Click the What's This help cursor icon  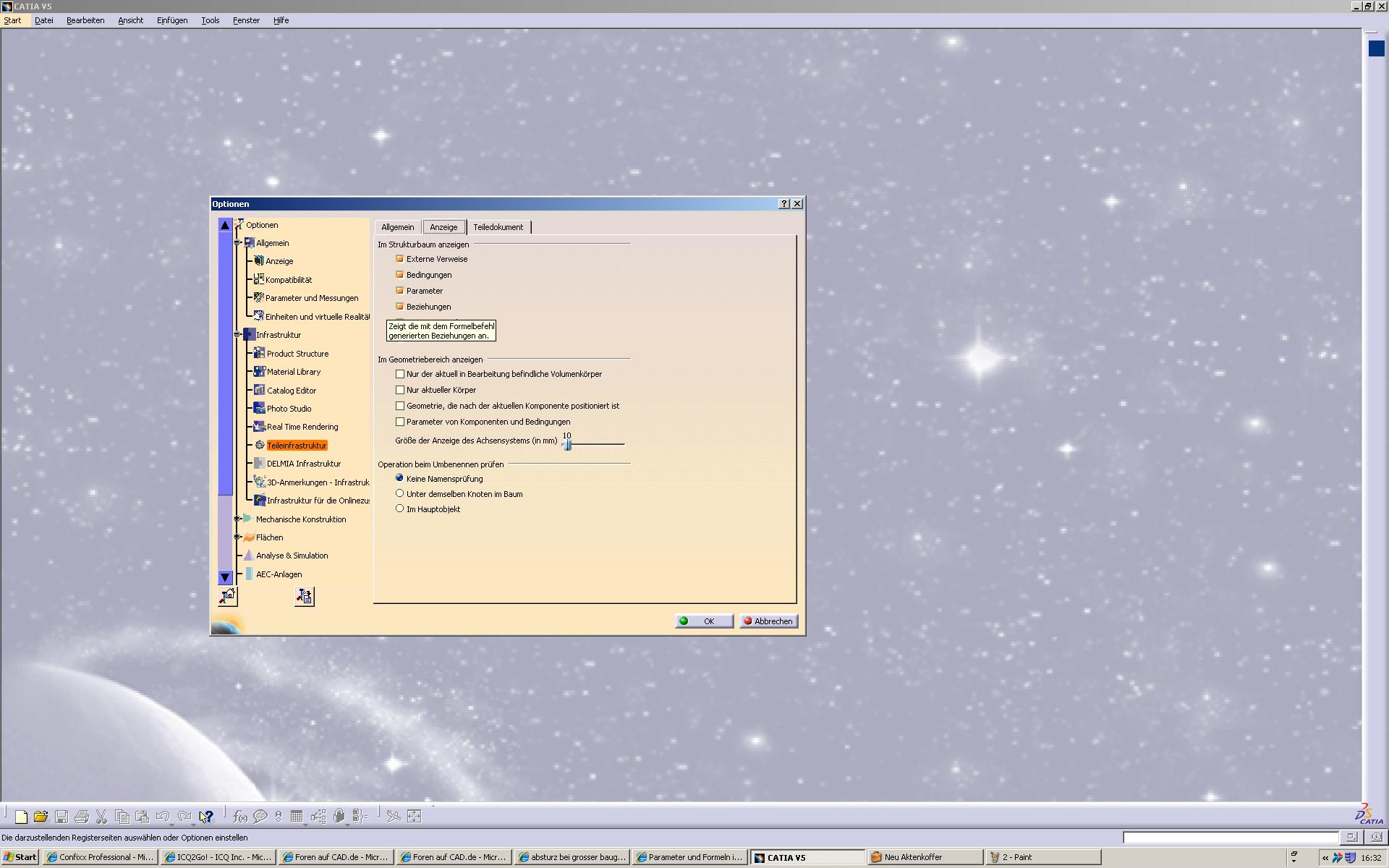tap(206, 817)
